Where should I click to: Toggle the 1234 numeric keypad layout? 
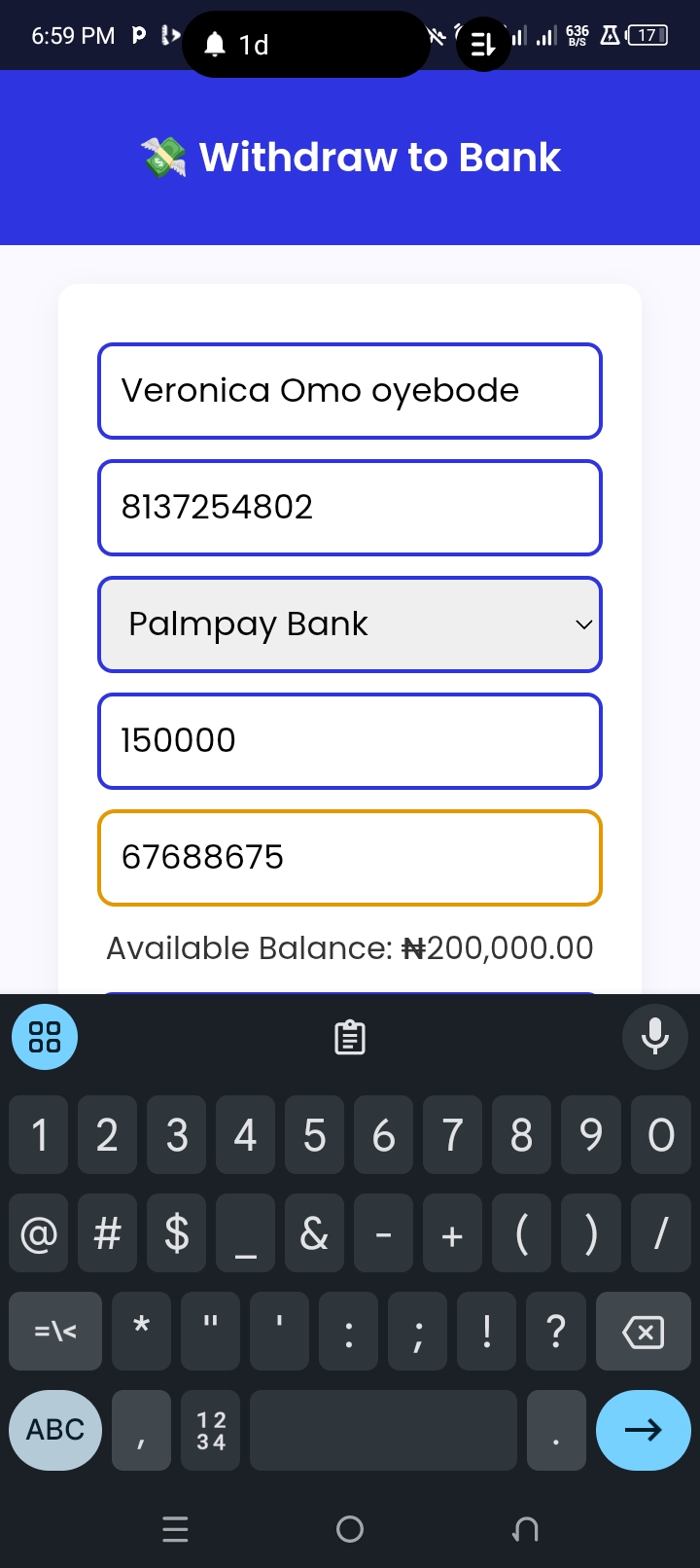[211, 1429]
